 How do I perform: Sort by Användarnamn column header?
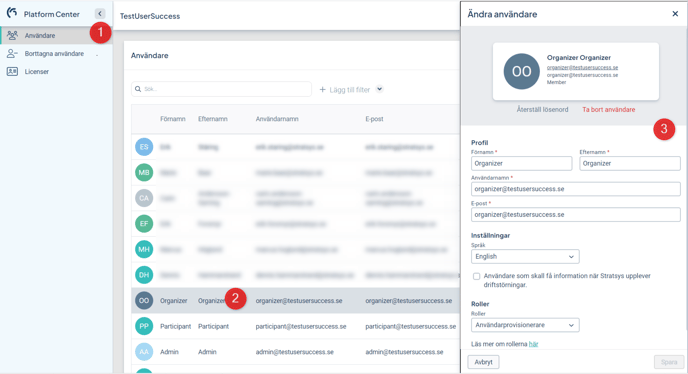click(x=277, y=119)
